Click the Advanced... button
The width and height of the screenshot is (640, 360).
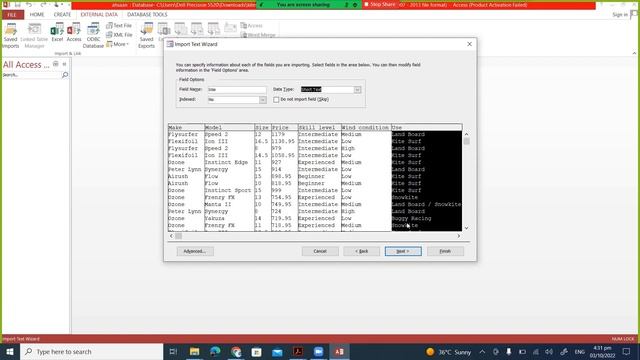[x=195, y=251]
